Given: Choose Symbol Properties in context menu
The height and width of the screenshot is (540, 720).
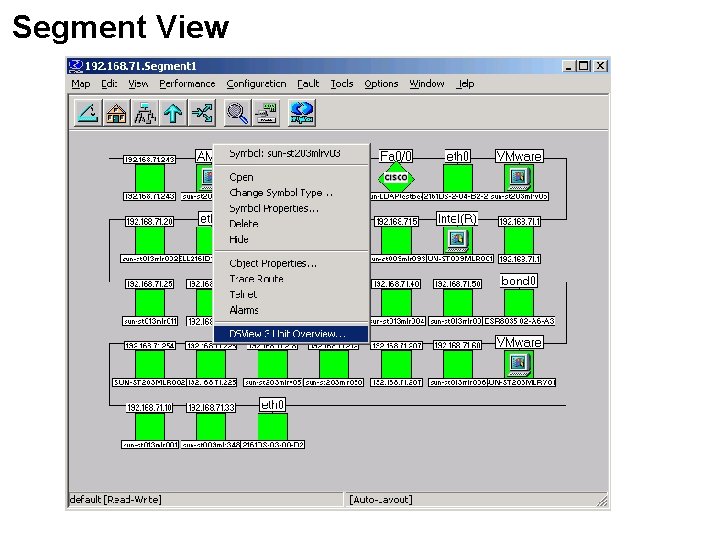Looking at the screenshot, I should (291, 208).
